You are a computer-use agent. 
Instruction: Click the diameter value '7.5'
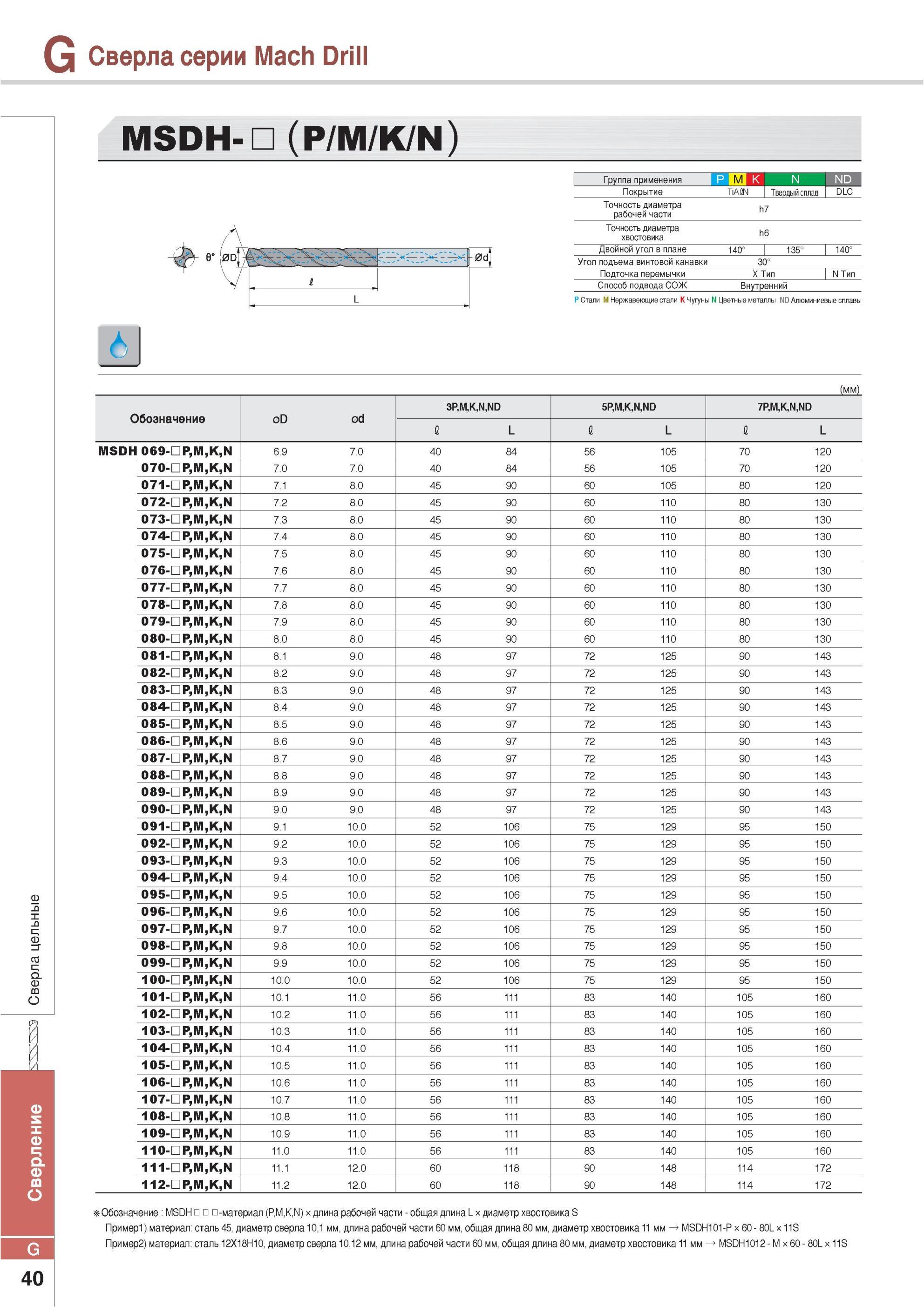280,554
